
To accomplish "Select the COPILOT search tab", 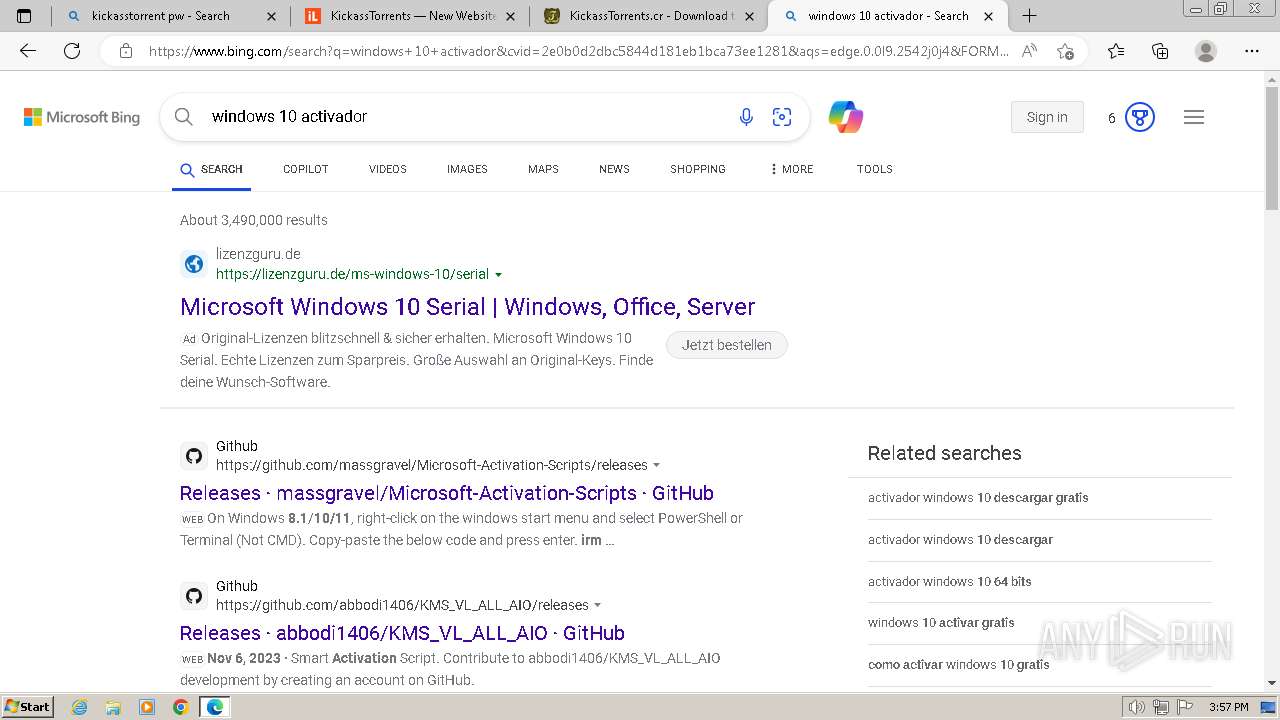I will coord(306,169).
